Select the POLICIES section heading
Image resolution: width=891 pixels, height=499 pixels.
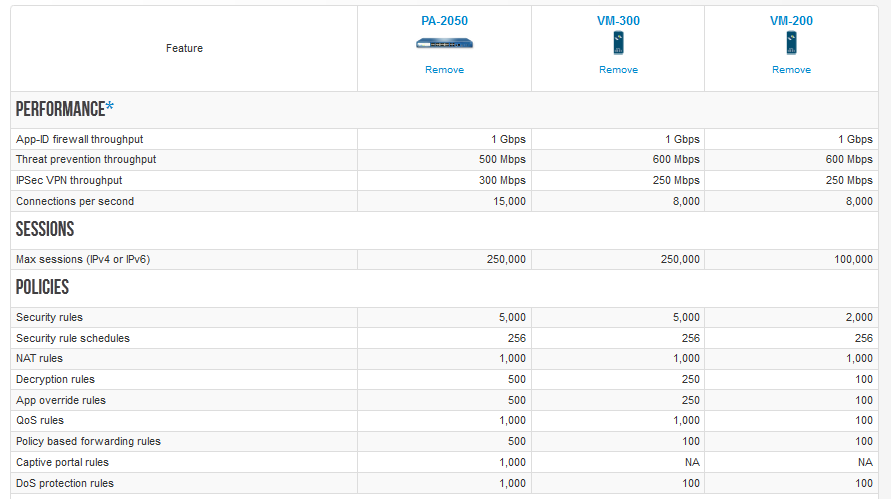click(42, 287)
